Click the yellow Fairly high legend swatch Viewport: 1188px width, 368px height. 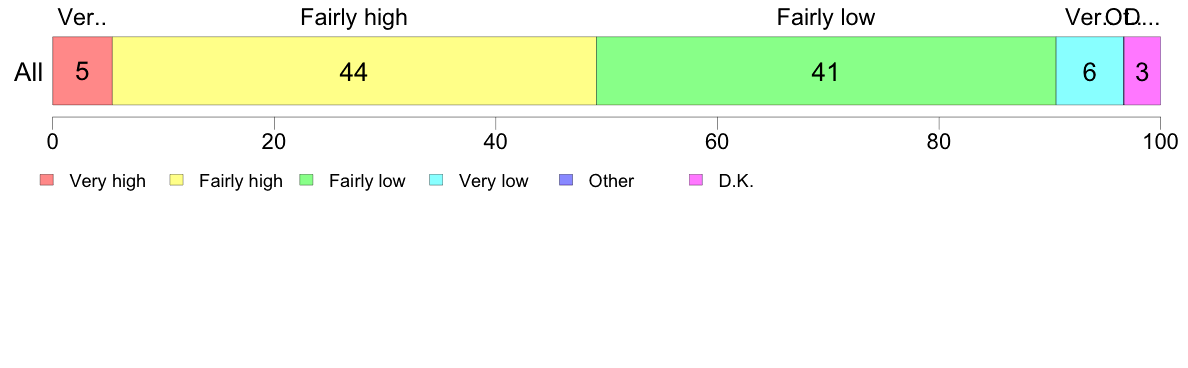[x=177, y=180]
